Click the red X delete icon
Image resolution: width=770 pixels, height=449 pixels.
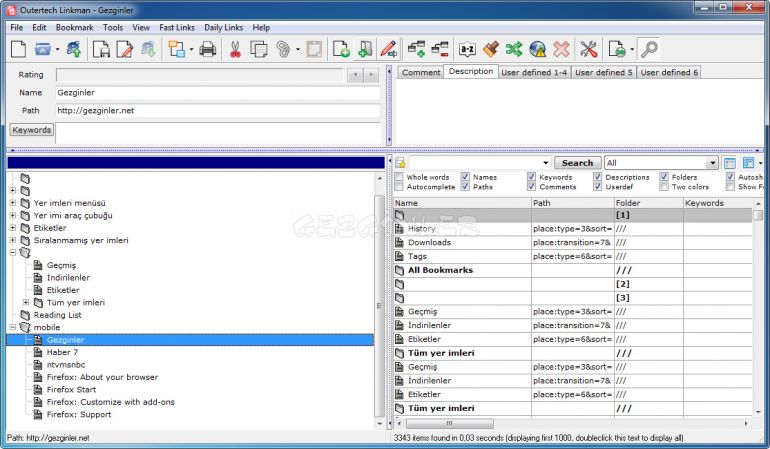click(561, 49)
